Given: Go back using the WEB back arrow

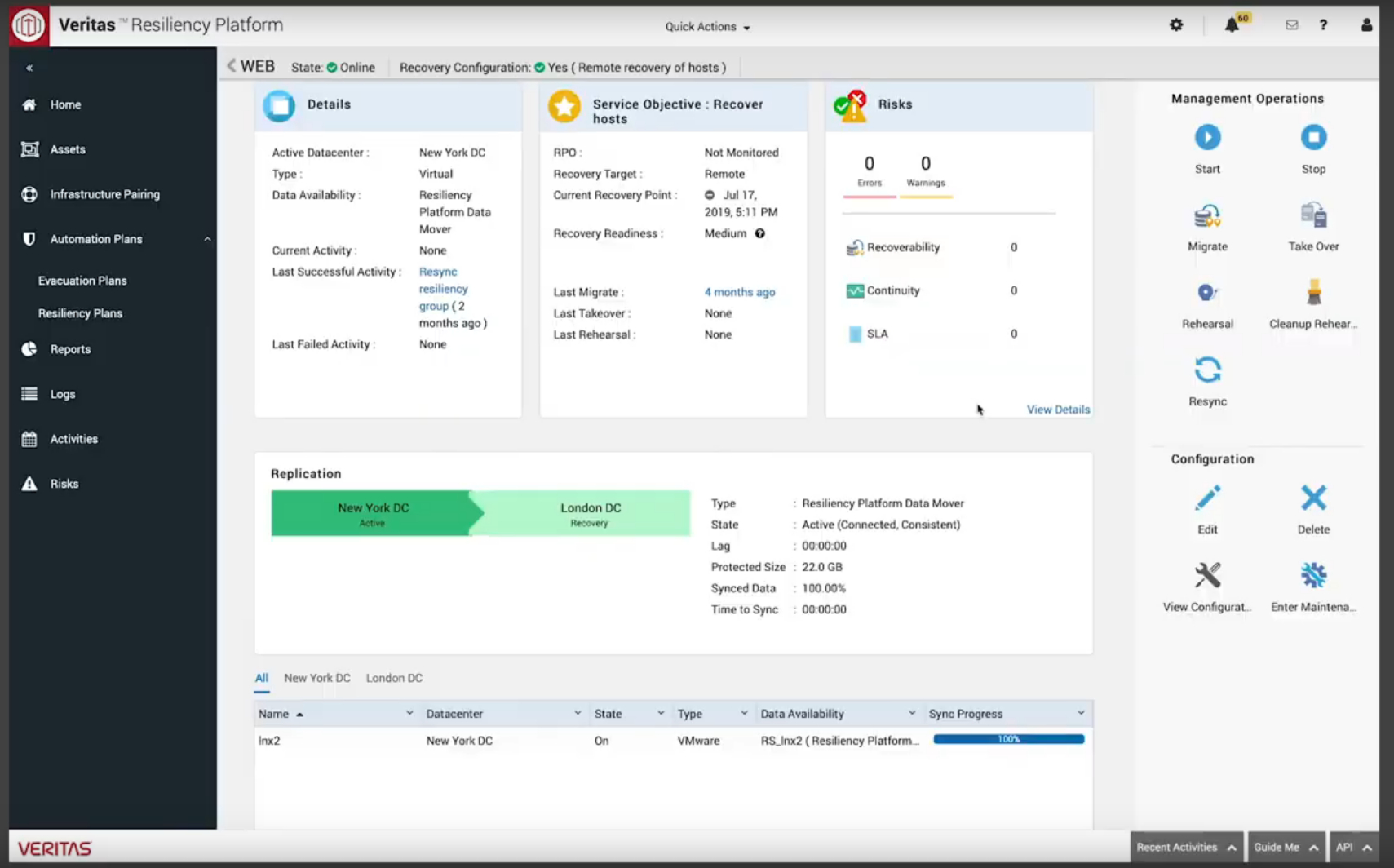Looking at the screenshot, I should point(232,66).
